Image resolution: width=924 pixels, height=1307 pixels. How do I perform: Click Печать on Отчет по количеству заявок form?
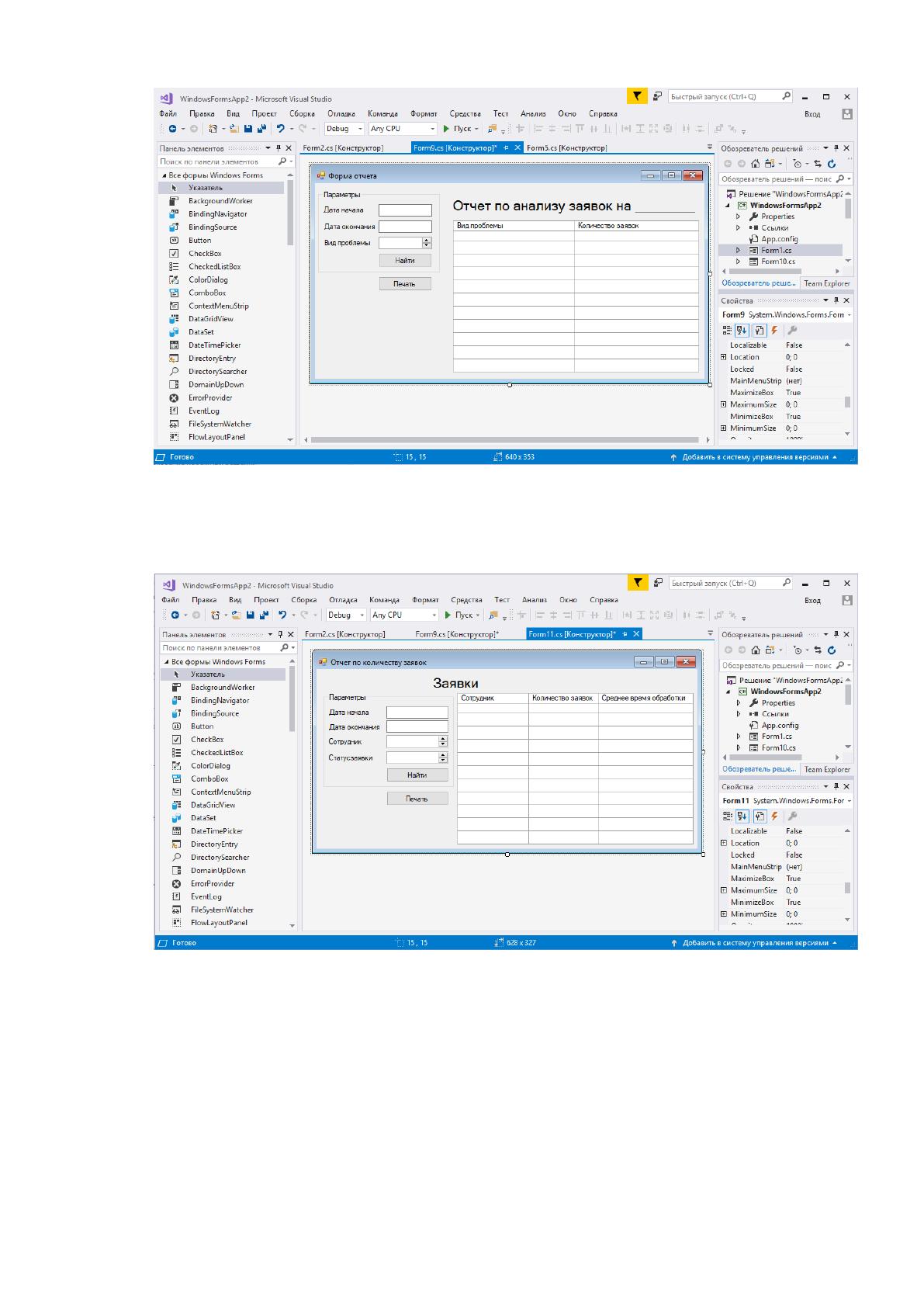coord(417,799)
